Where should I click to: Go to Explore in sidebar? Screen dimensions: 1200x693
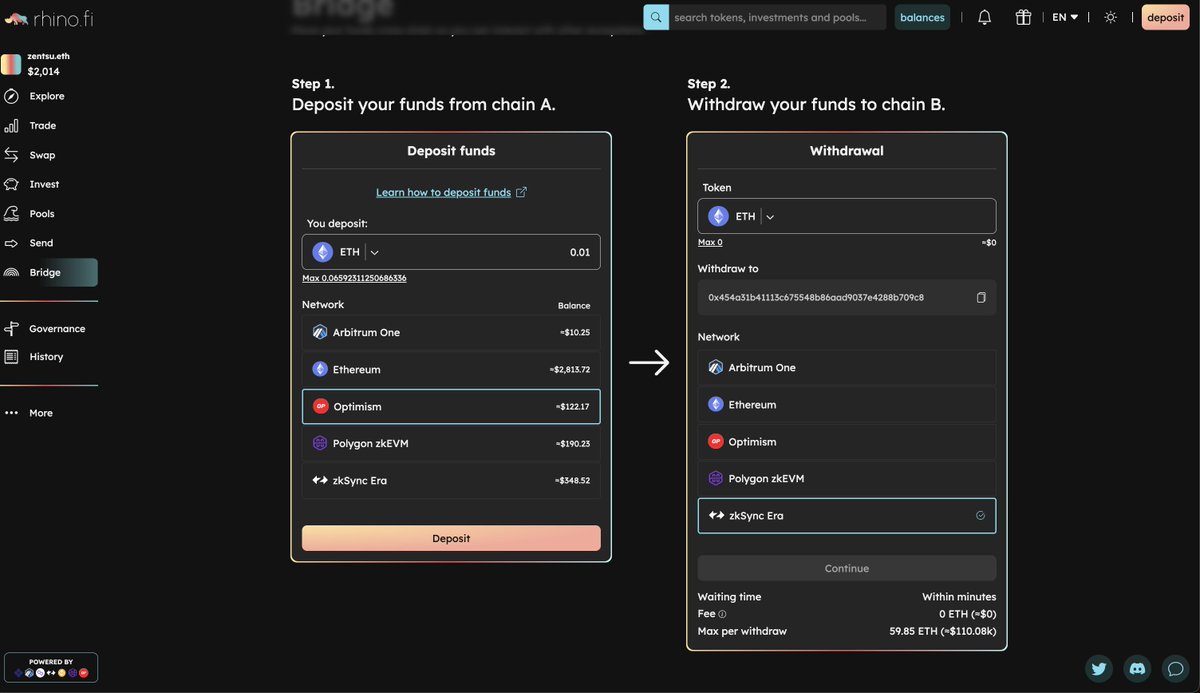(47, 96)
